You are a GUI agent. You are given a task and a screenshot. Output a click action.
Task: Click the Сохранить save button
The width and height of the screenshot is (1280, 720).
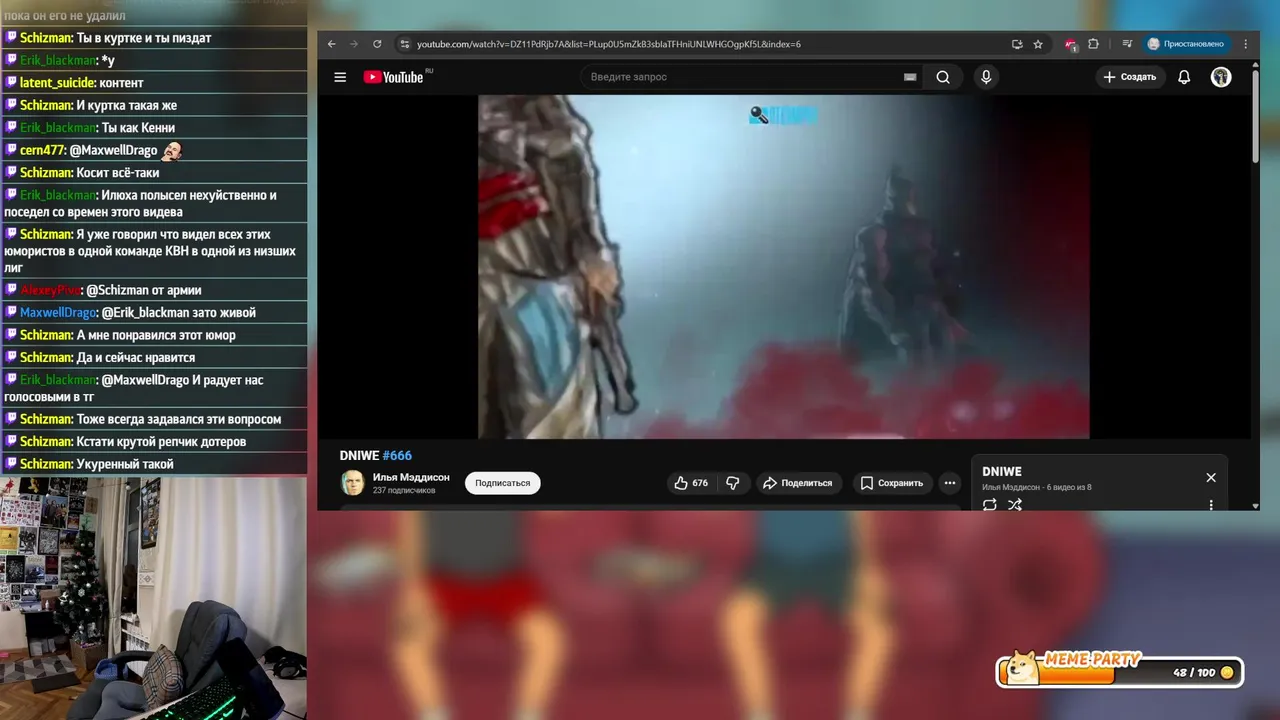click(892, 483)
